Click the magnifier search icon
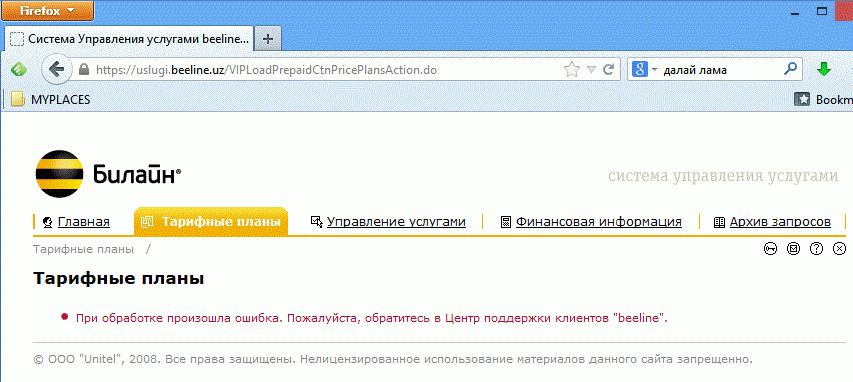This screenshot has height=382, width=853. [x=790, y=69]
